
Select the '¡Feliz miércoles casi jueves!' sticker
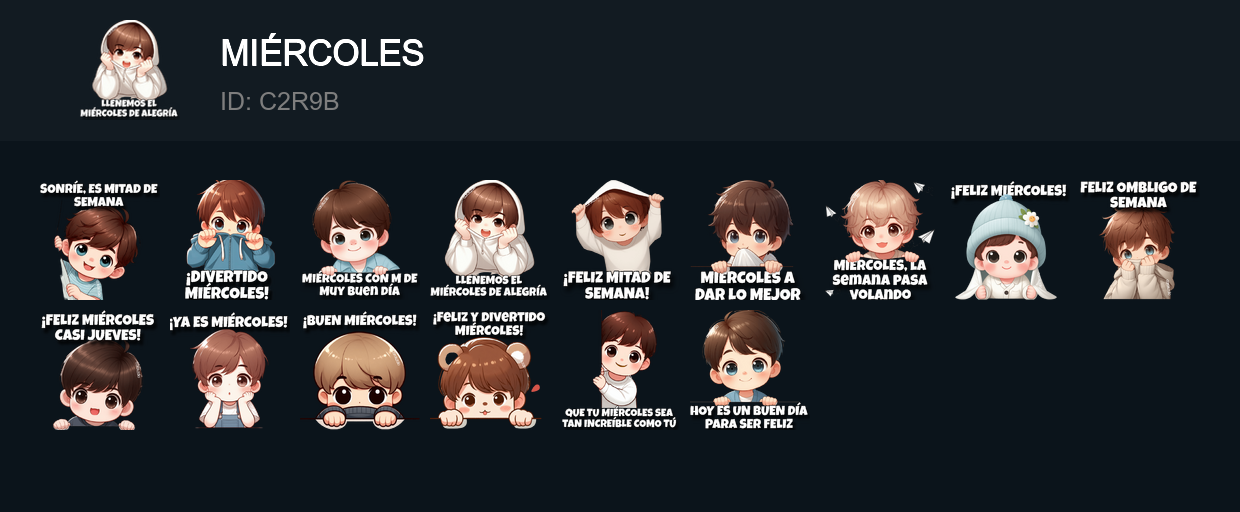tap(98, 370)
